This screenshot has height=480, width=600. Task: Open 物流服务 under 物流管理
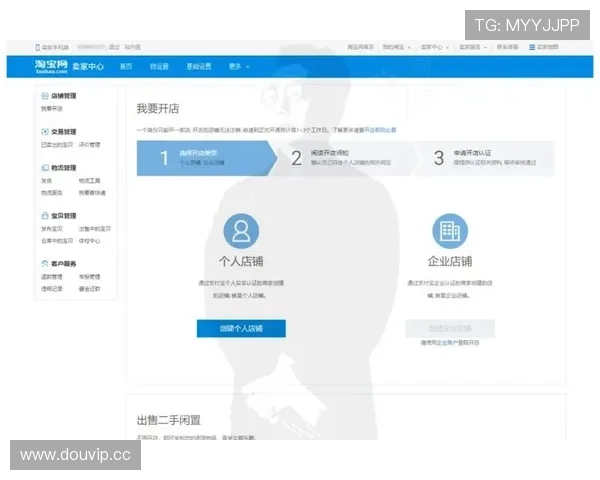[x=52, y=193]
